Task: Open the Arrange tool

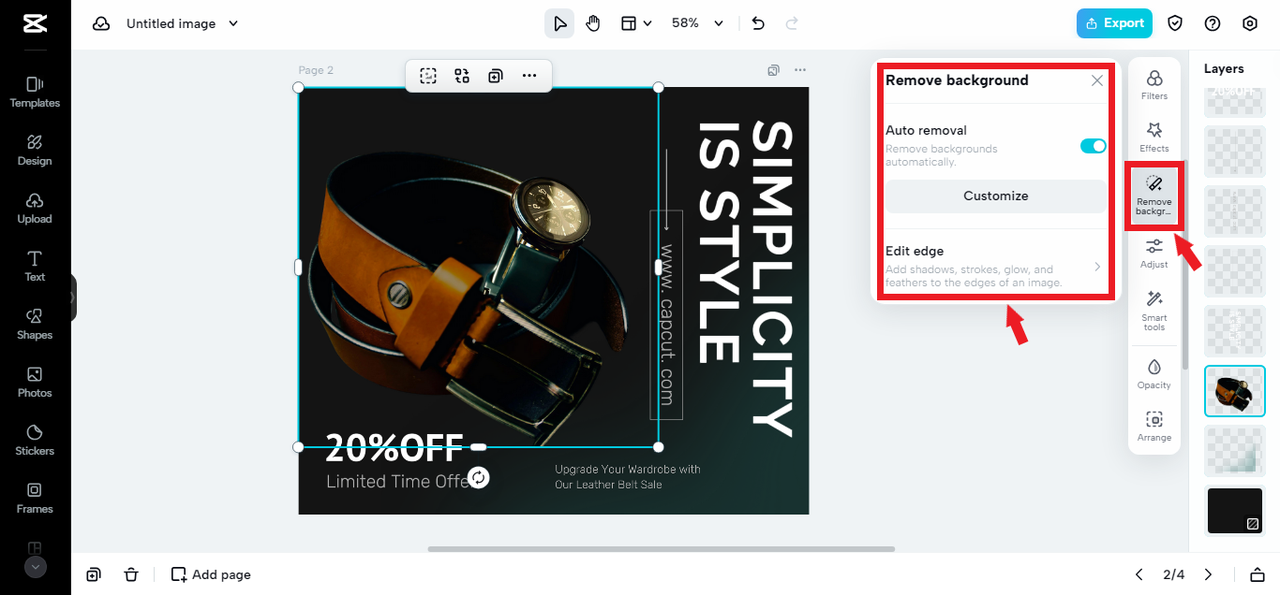Action: 1154,427
